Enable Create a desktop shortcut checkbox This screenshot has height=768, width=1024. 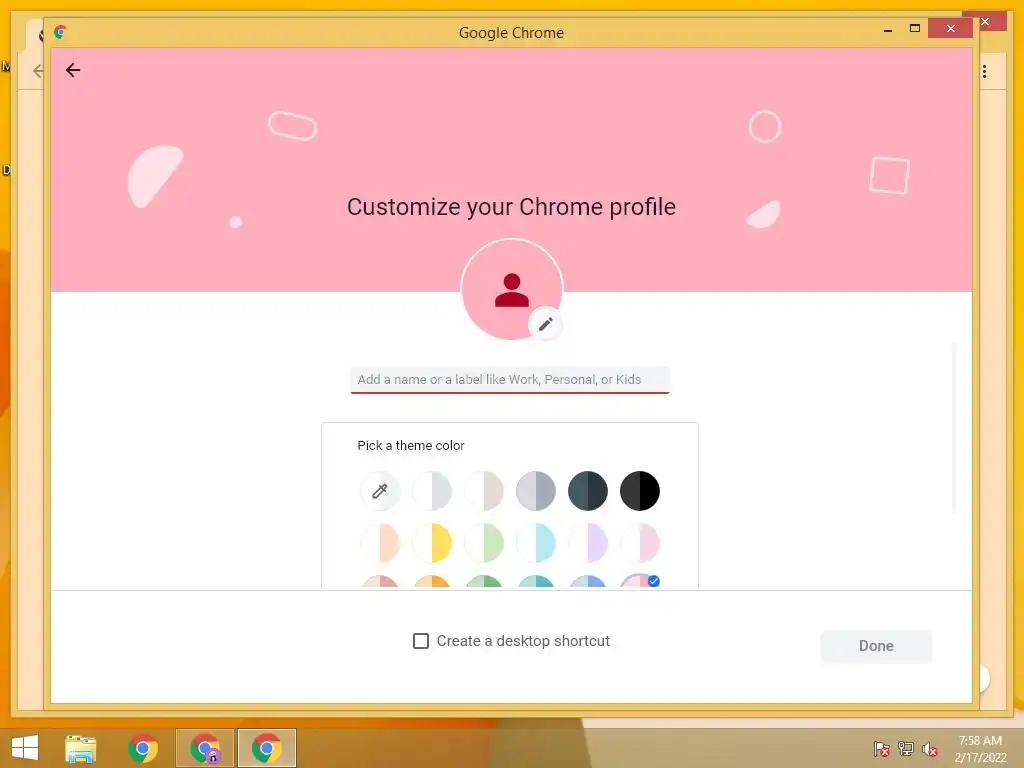point(421,641)
